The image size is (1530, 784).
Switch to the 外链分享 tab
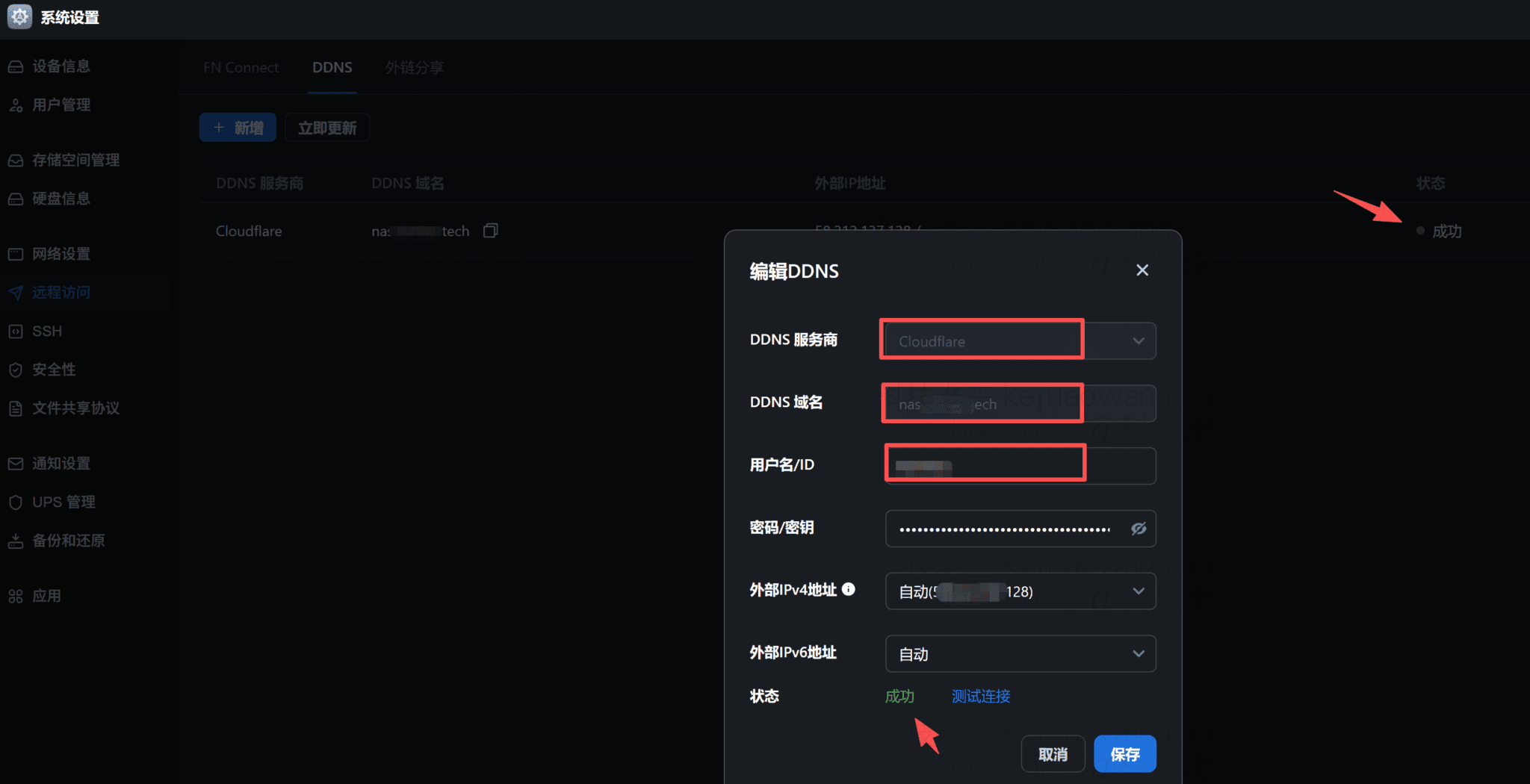pyautogui.click(x=414, y=67)
